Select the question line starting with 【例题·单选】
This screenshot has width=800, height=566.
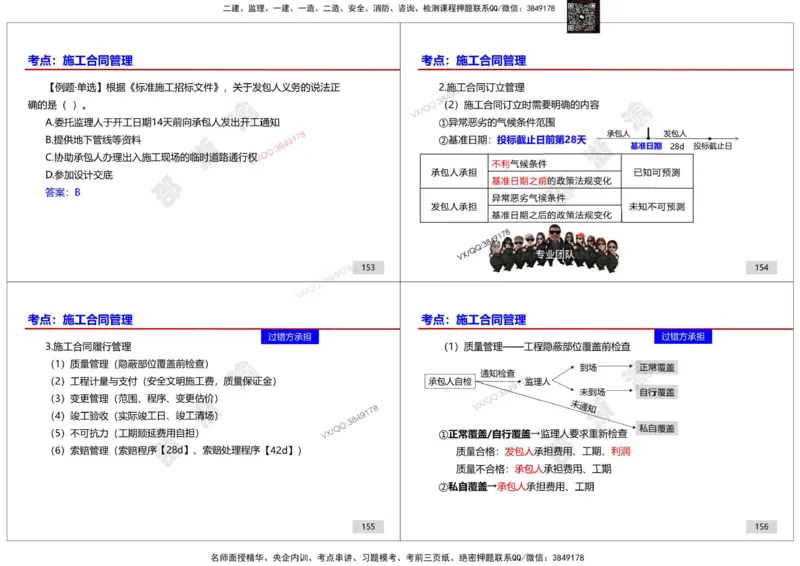pos(193,88)
